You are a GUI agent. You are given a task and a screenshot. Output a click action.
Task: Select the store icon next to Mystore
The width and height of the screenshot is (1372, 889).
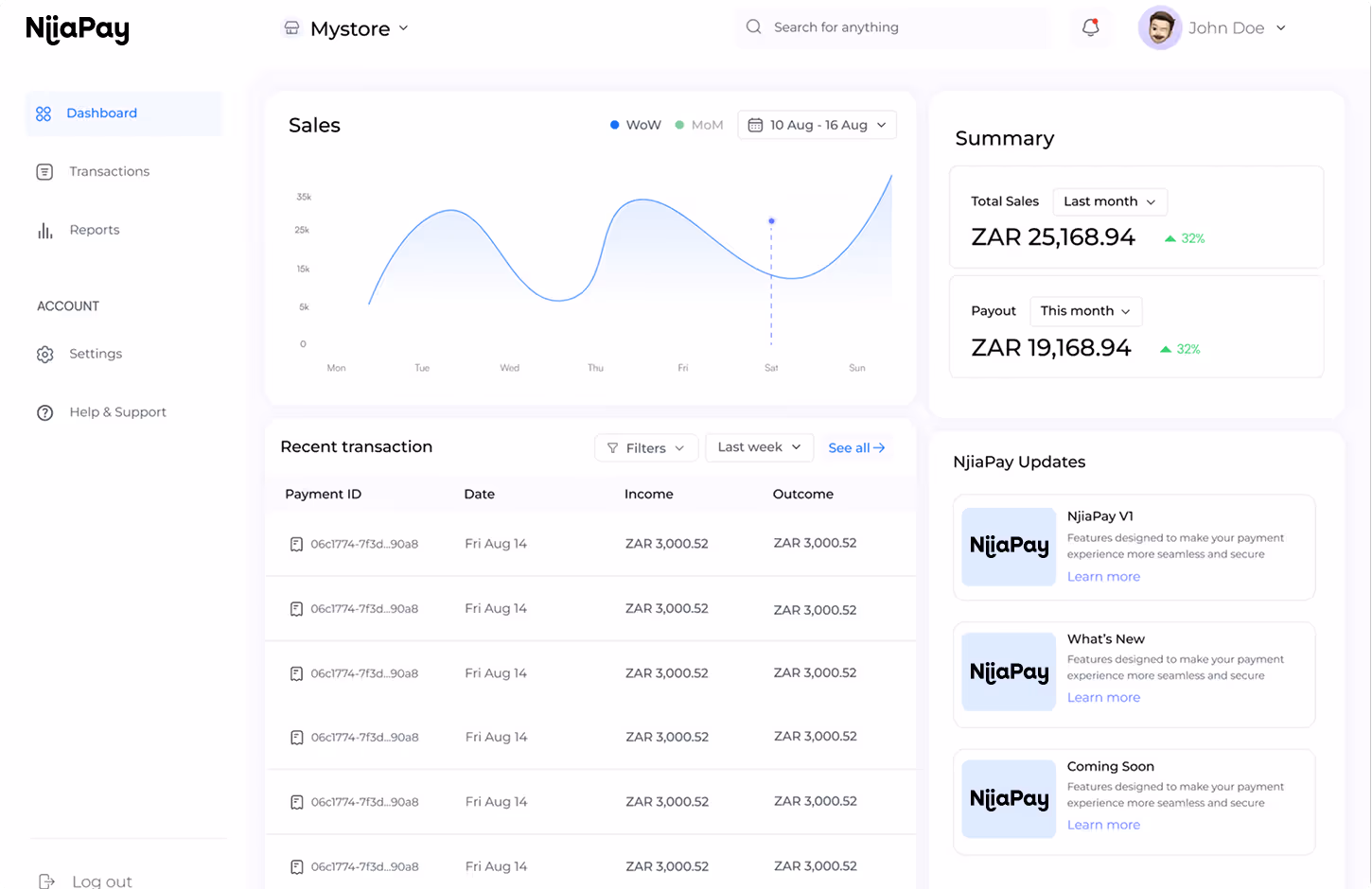click(291, 28)
